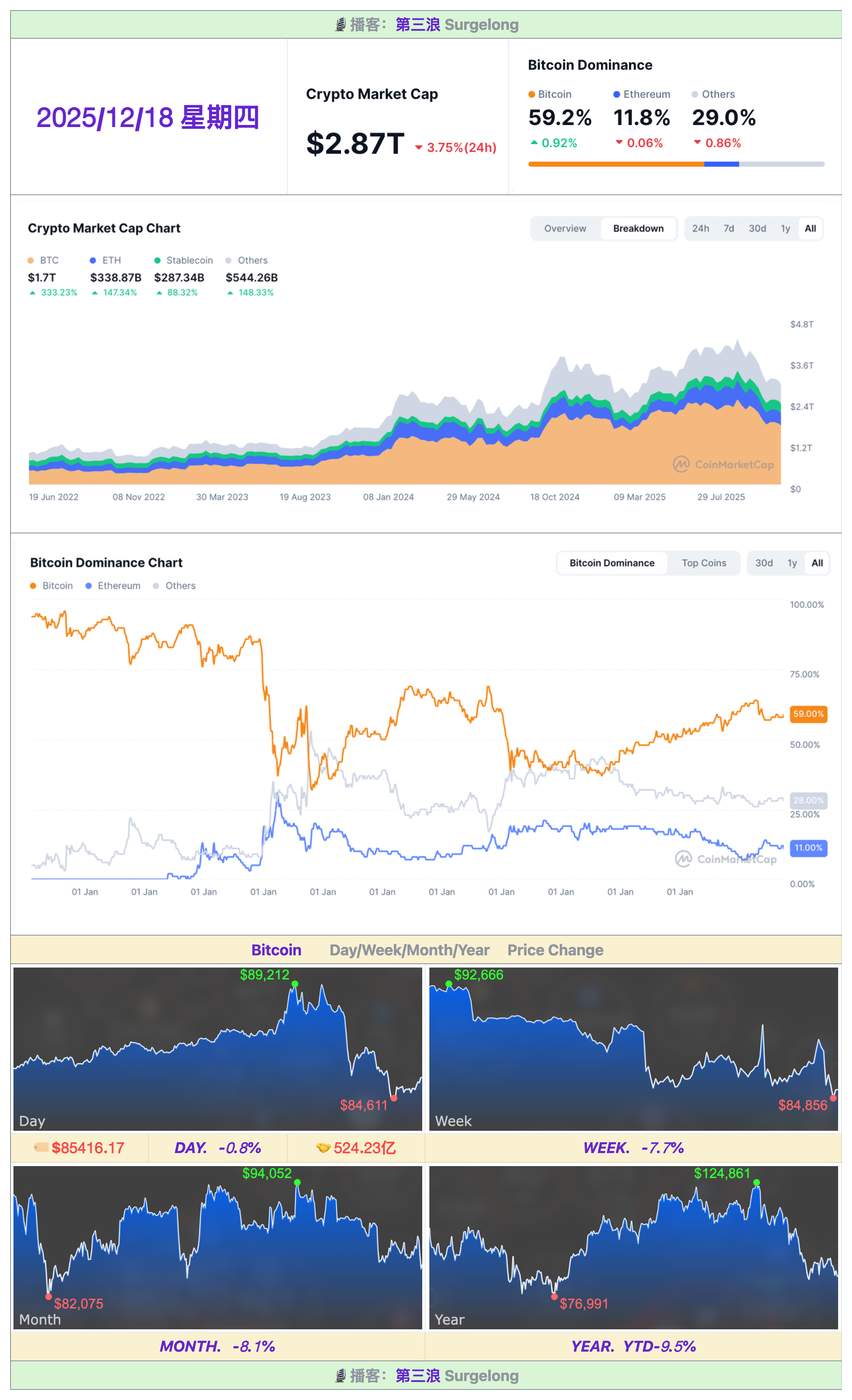Click the CoinMarketCap watermark on the dominance chart
Viewport: 852px width, 1400px height.
click(x=725, y=859)
